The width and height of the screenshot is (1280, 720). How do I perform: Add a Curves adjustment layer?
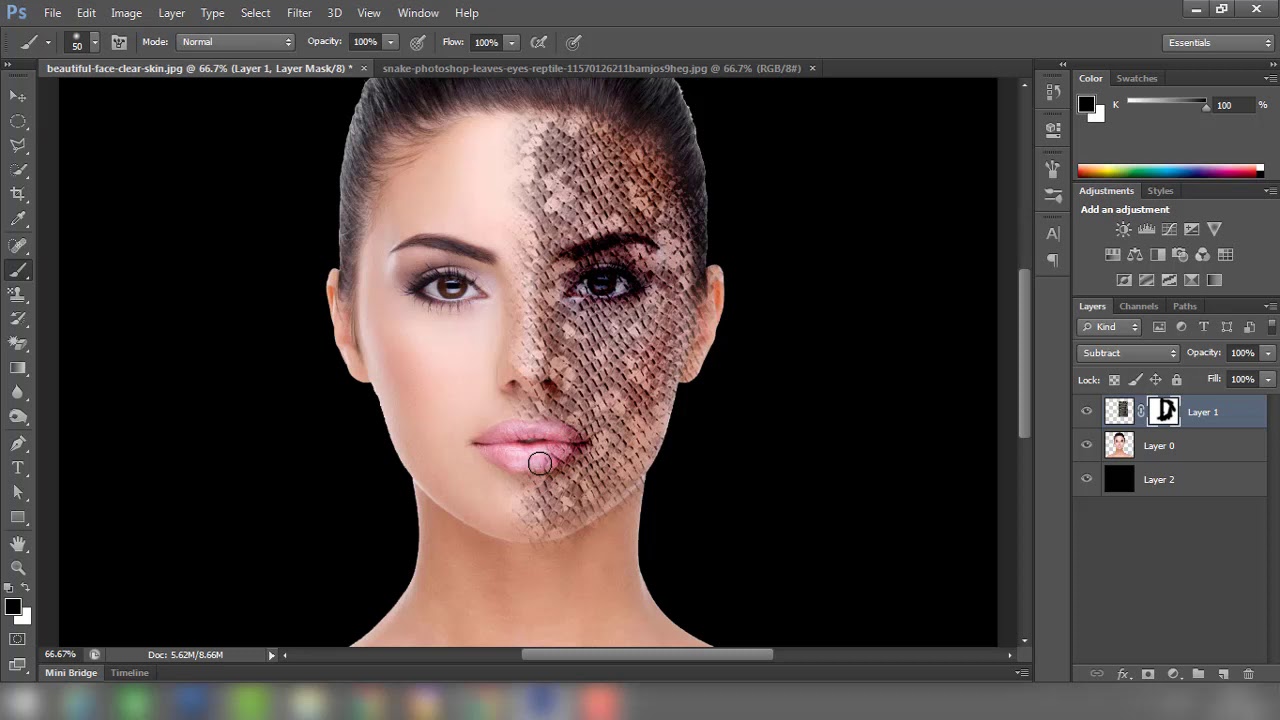coord(1169,229)
